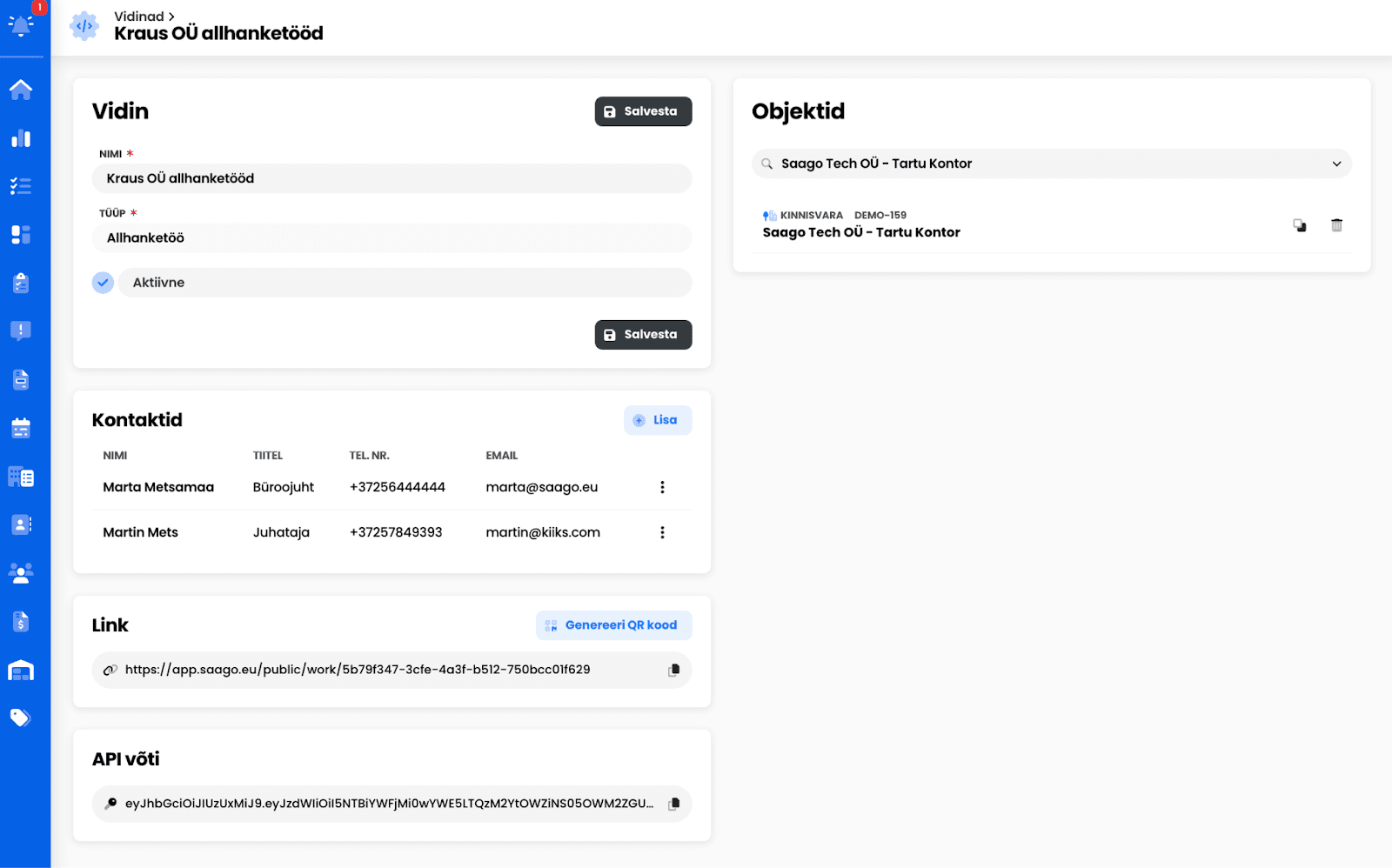Click the TEL. NR. column header

coord(369,456)
